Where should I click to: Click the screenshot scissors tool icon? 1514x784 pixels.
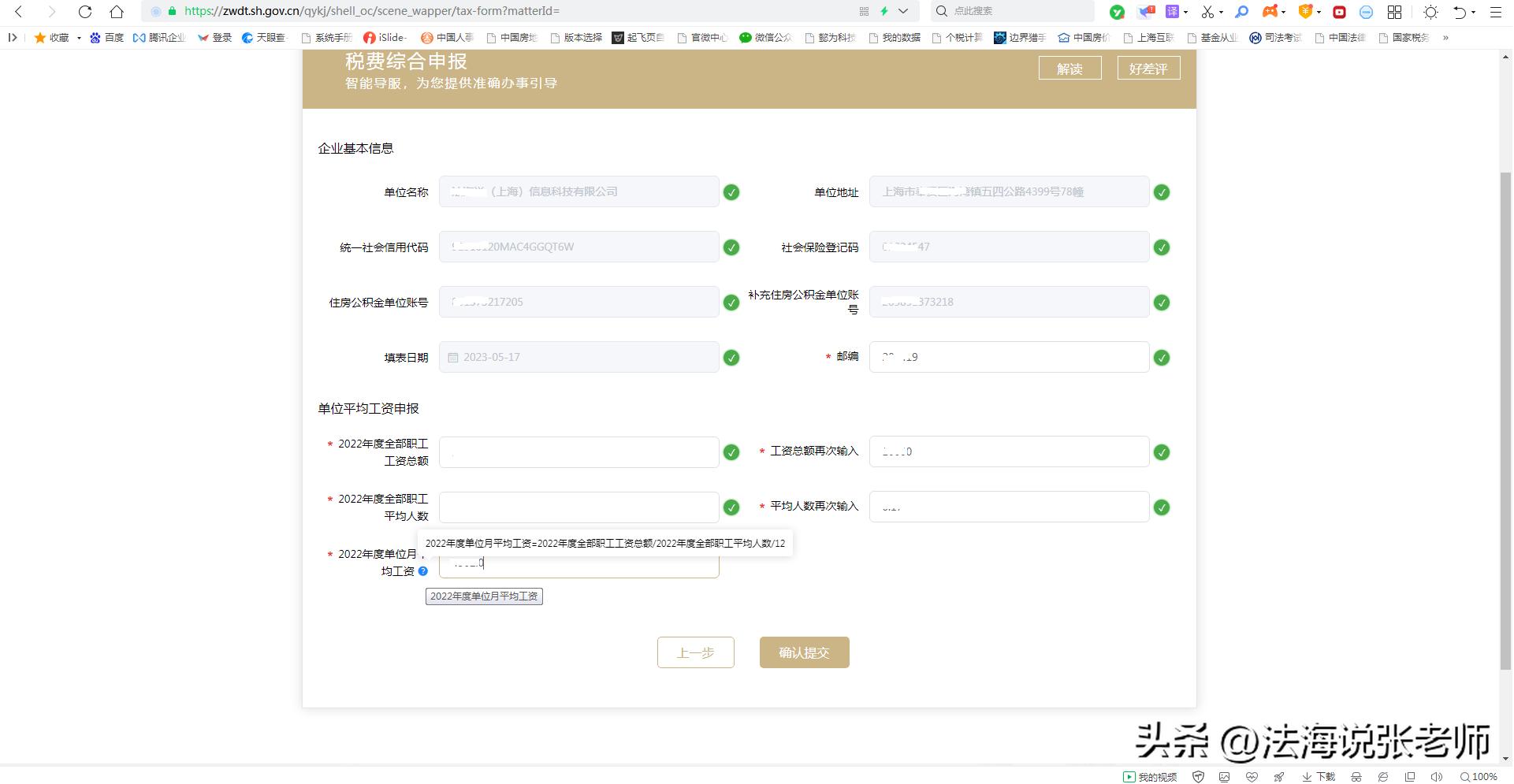coord(1208,11)
